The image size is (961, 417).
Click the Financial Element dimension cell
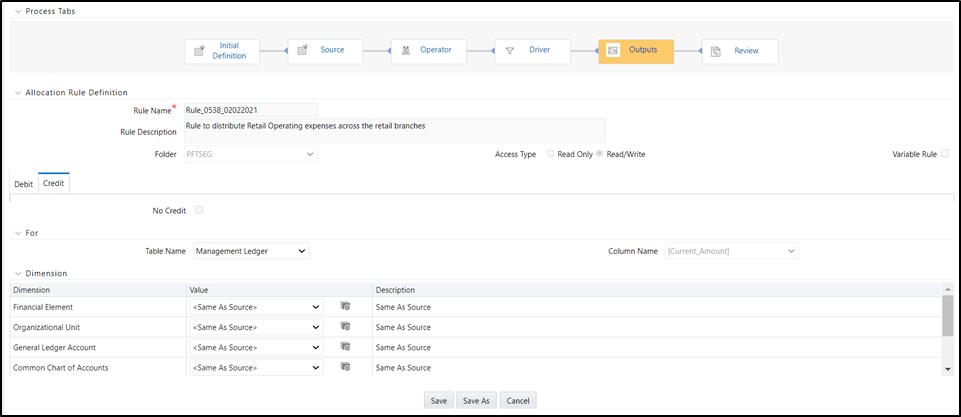99,307
